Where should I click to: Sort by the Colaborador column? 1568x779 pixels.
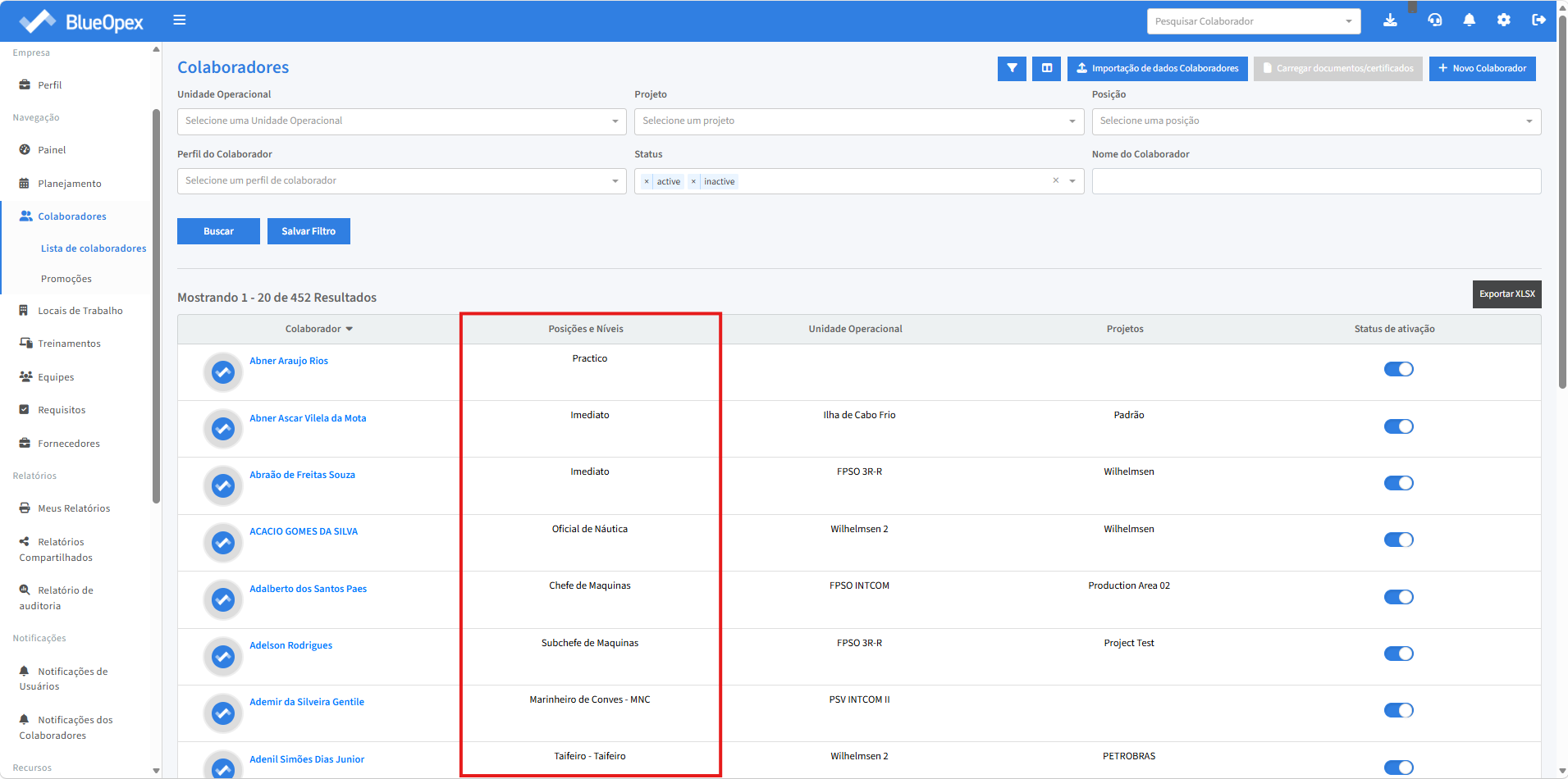click(319, 329)
